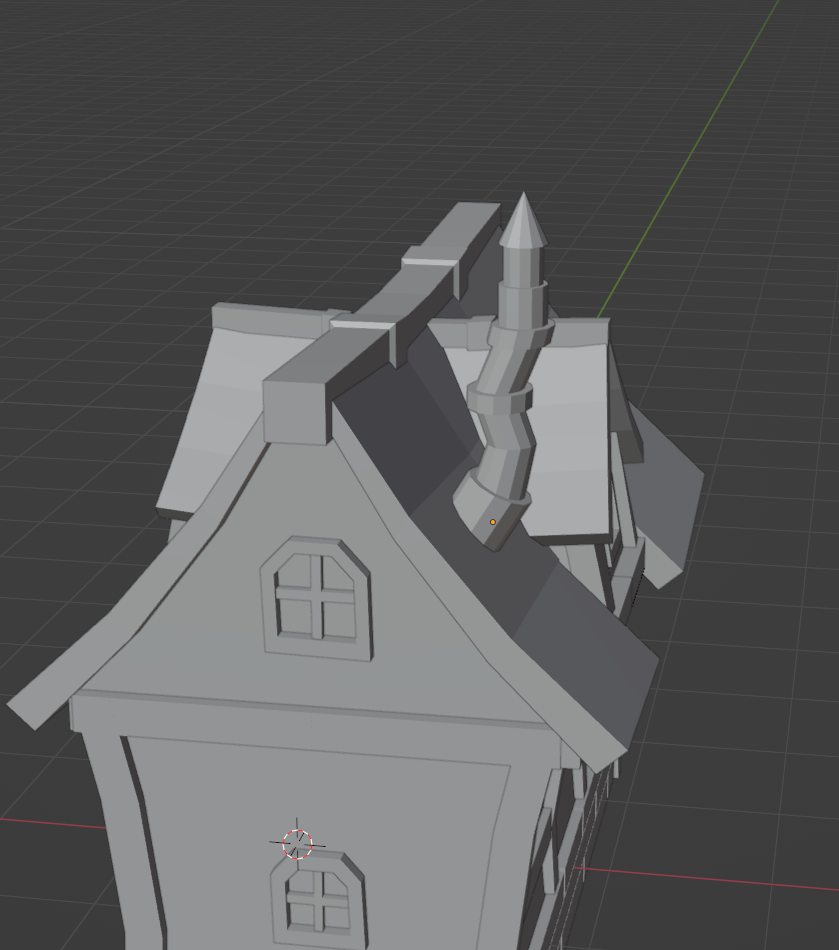The width and height of the screenshot is (839, 950).
Task: Select the upper gable window with cross frame
Action: (316, 599)
